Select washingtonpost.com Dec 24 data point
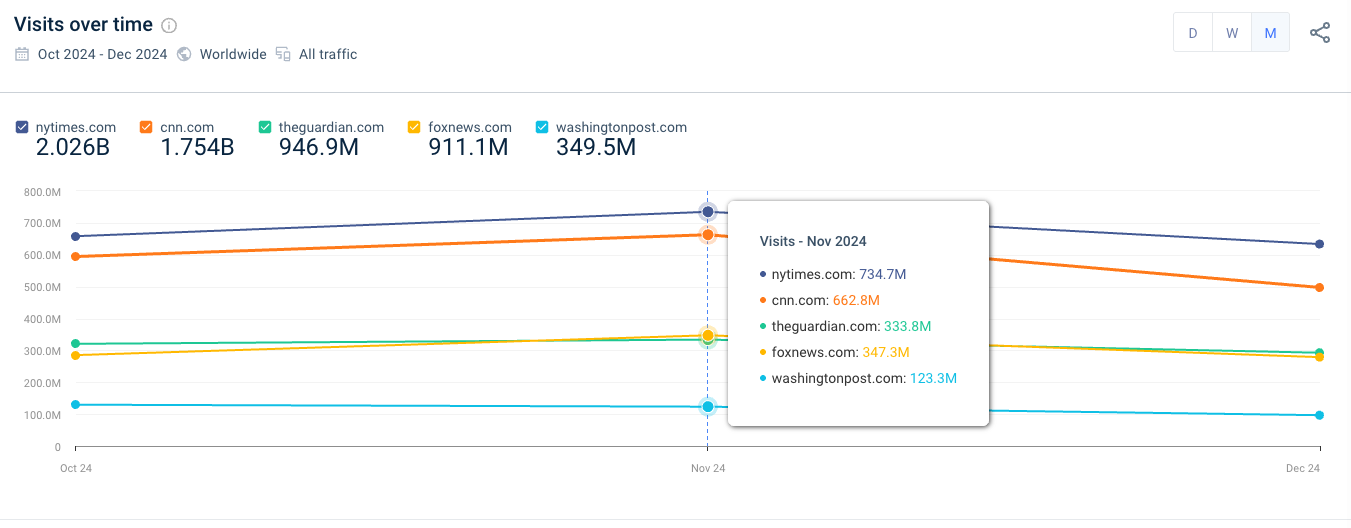1351x528 pixels. pos(1320,415)
